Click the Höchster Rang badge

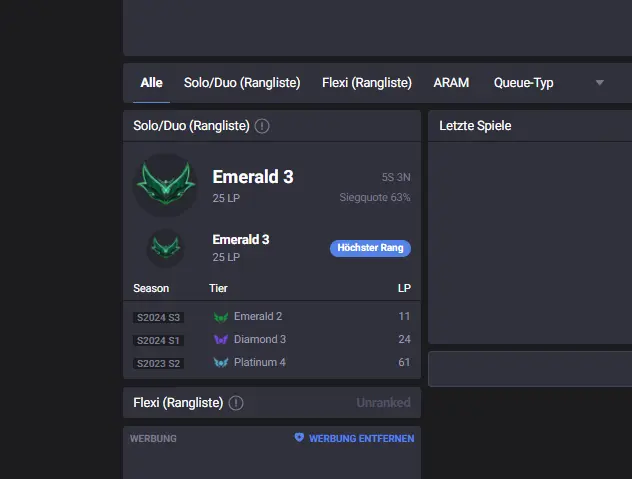[x=370, y=248]
